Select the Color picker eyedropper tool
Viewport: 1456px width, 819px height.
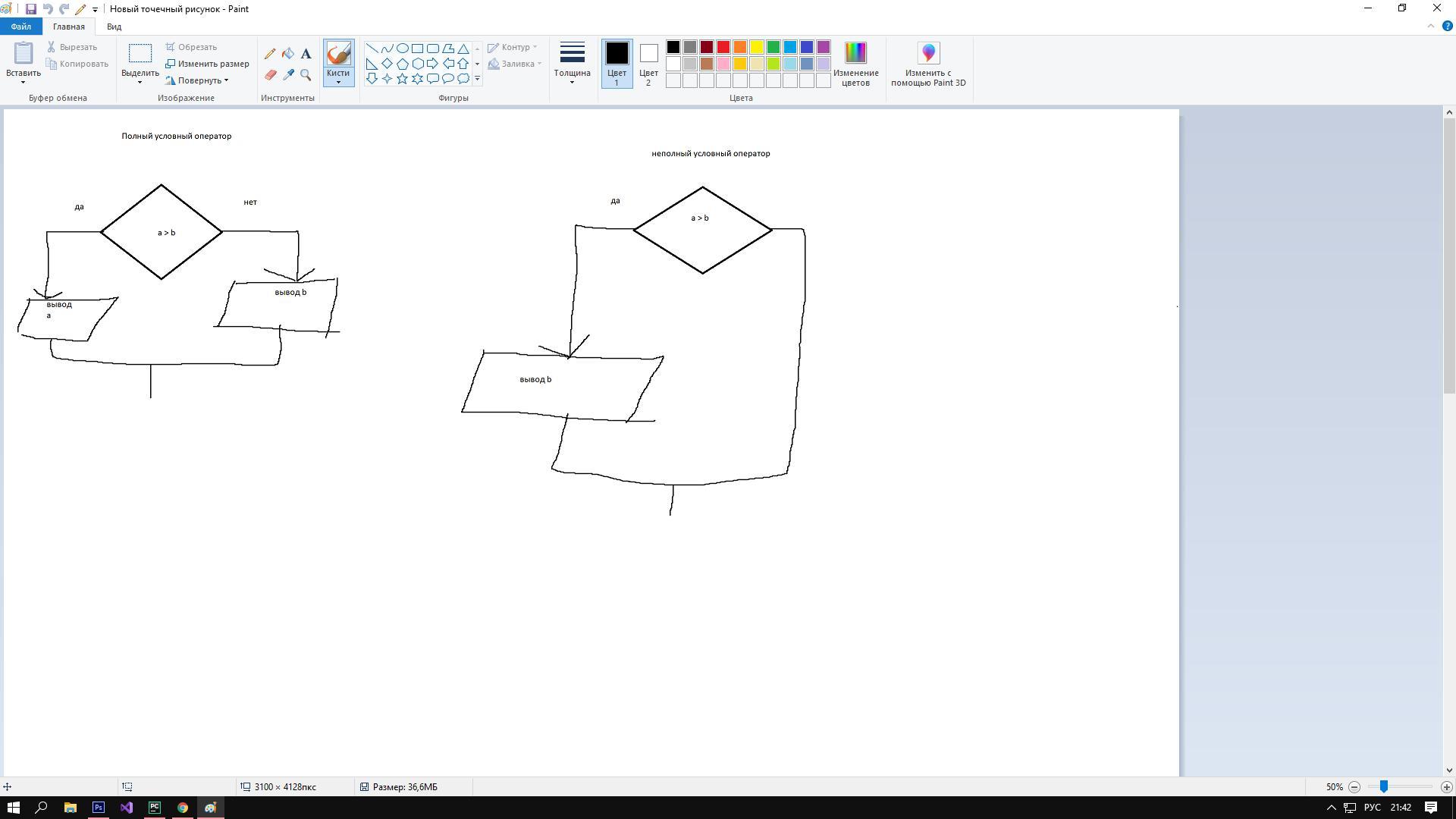coord(288,75)
